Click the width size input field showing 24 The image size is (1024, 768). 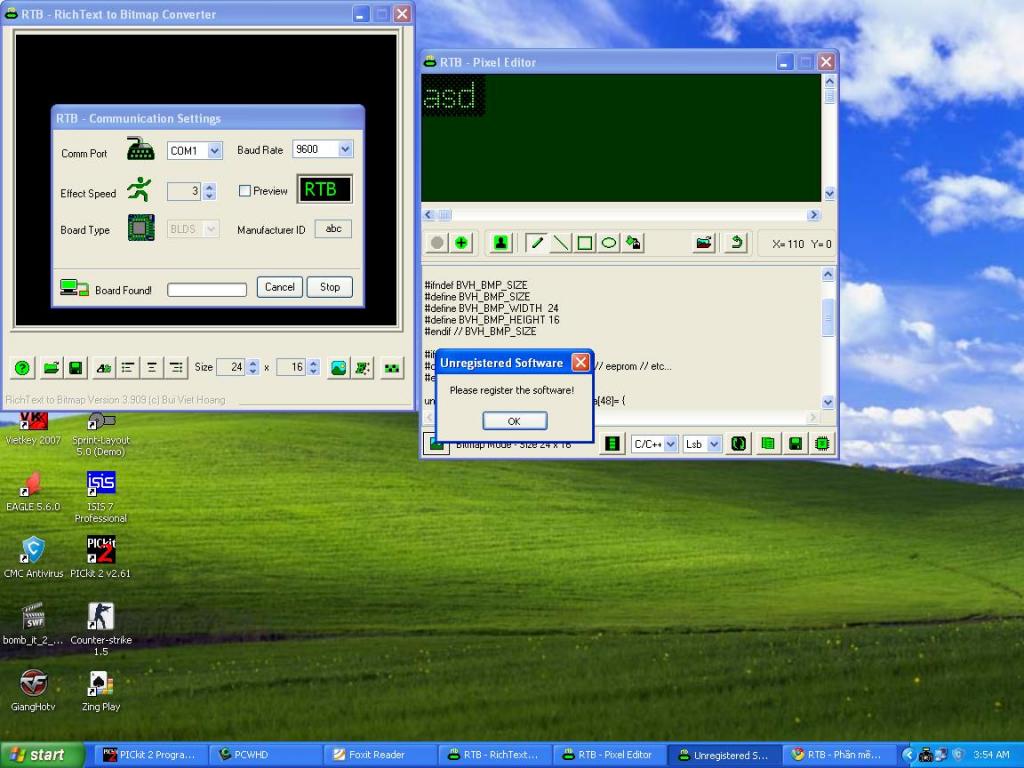(231, 368)
